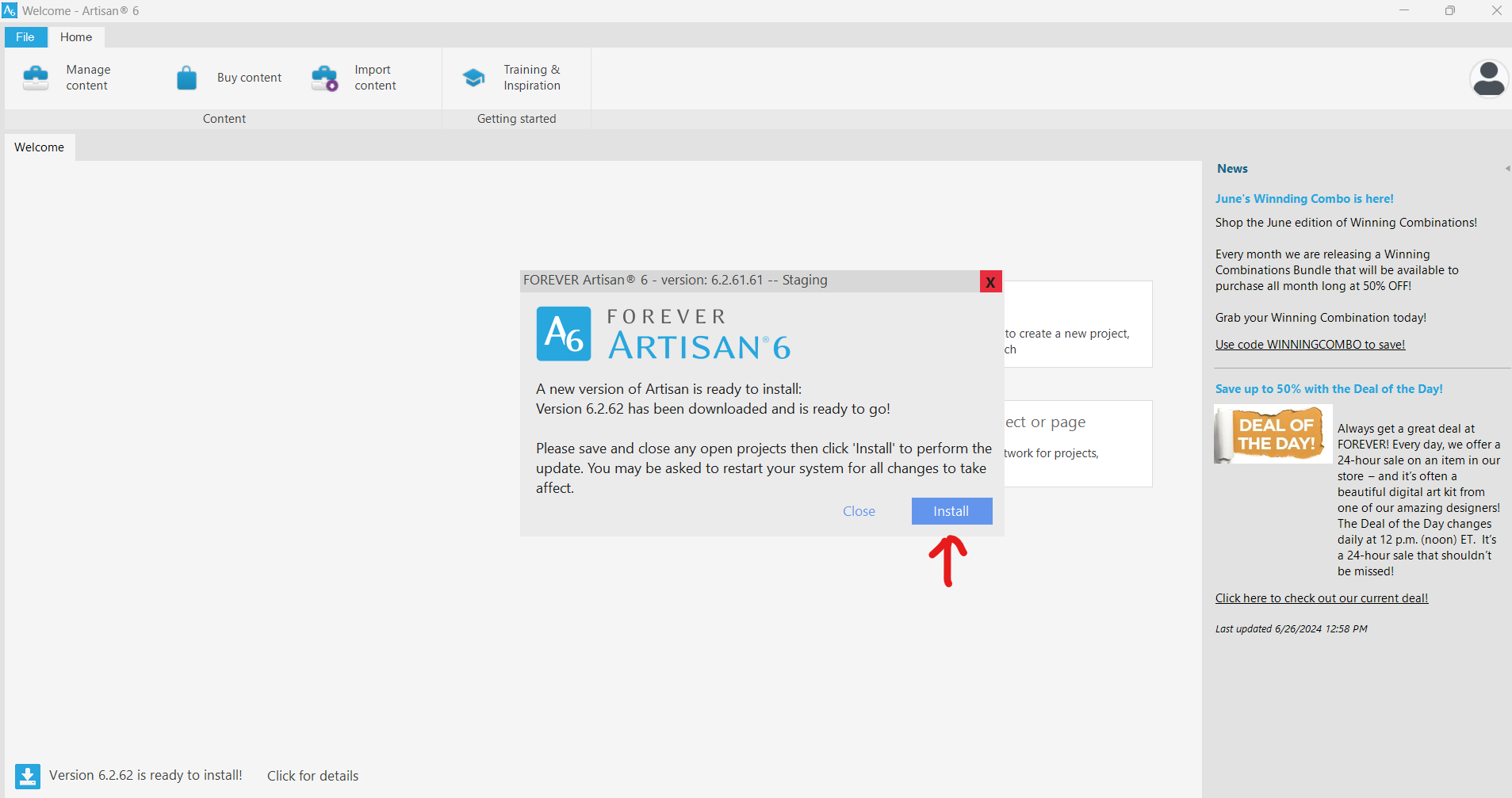Open the File menu
This screenshot has height=798, width=1512.
tap(25, 37)
